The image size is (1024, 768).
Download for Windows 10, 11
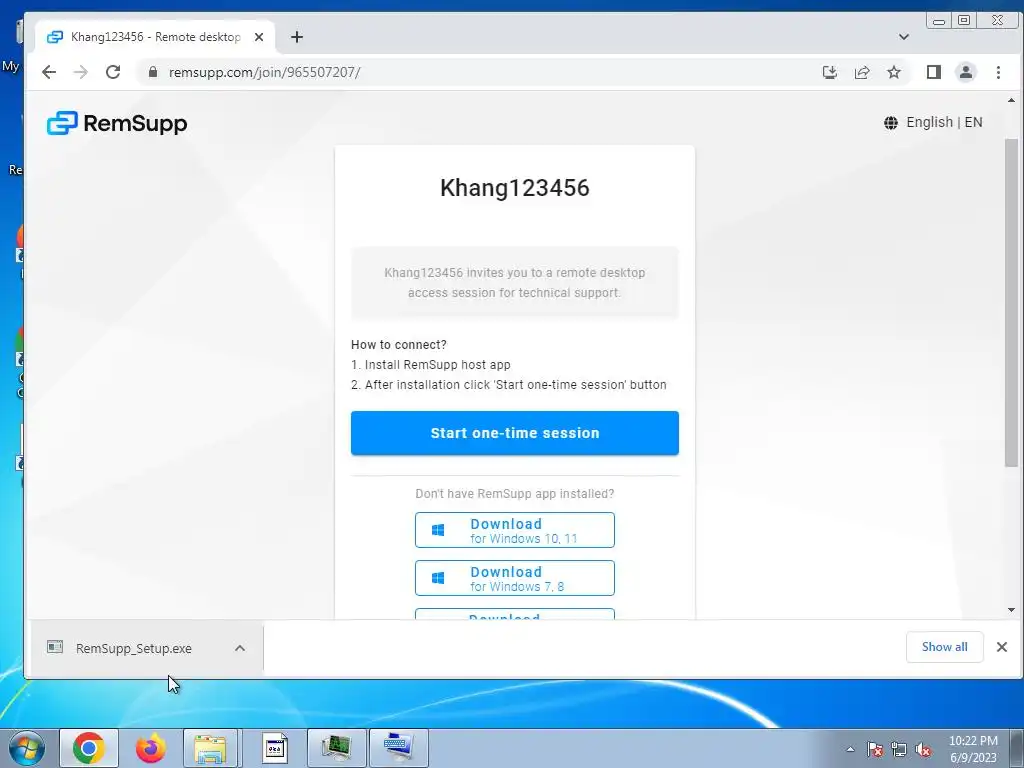pos(515,530)
